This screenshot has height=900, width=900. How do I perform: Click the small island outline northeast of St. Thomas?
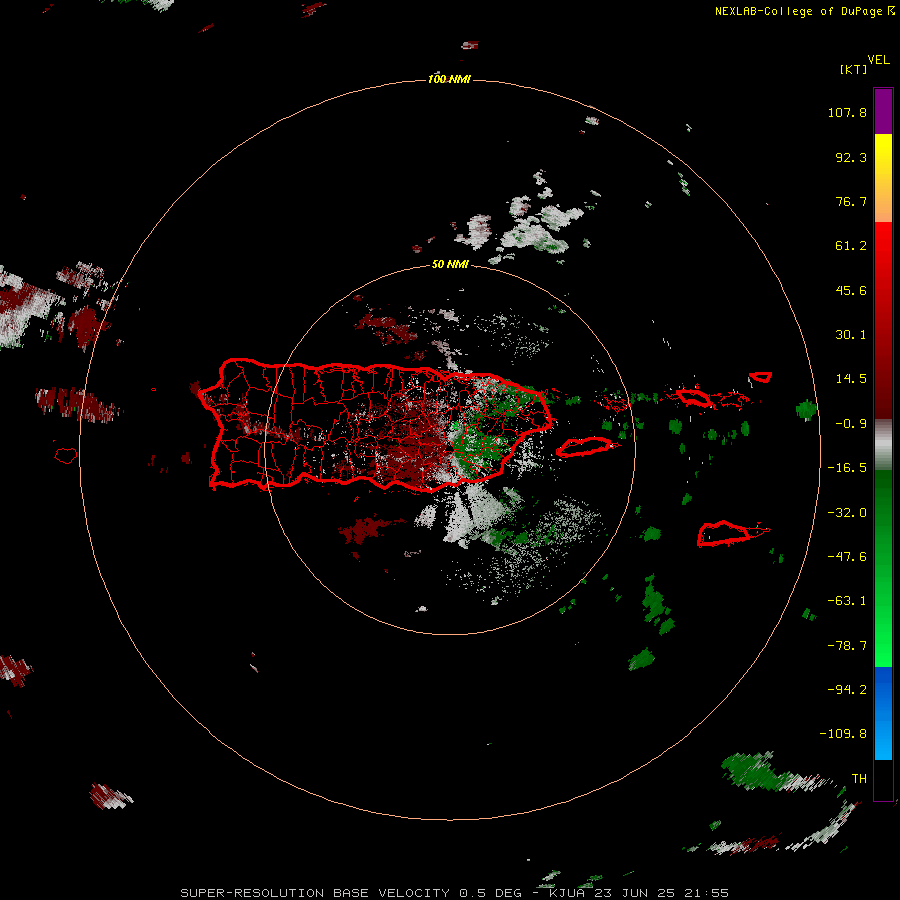[761, 377]
